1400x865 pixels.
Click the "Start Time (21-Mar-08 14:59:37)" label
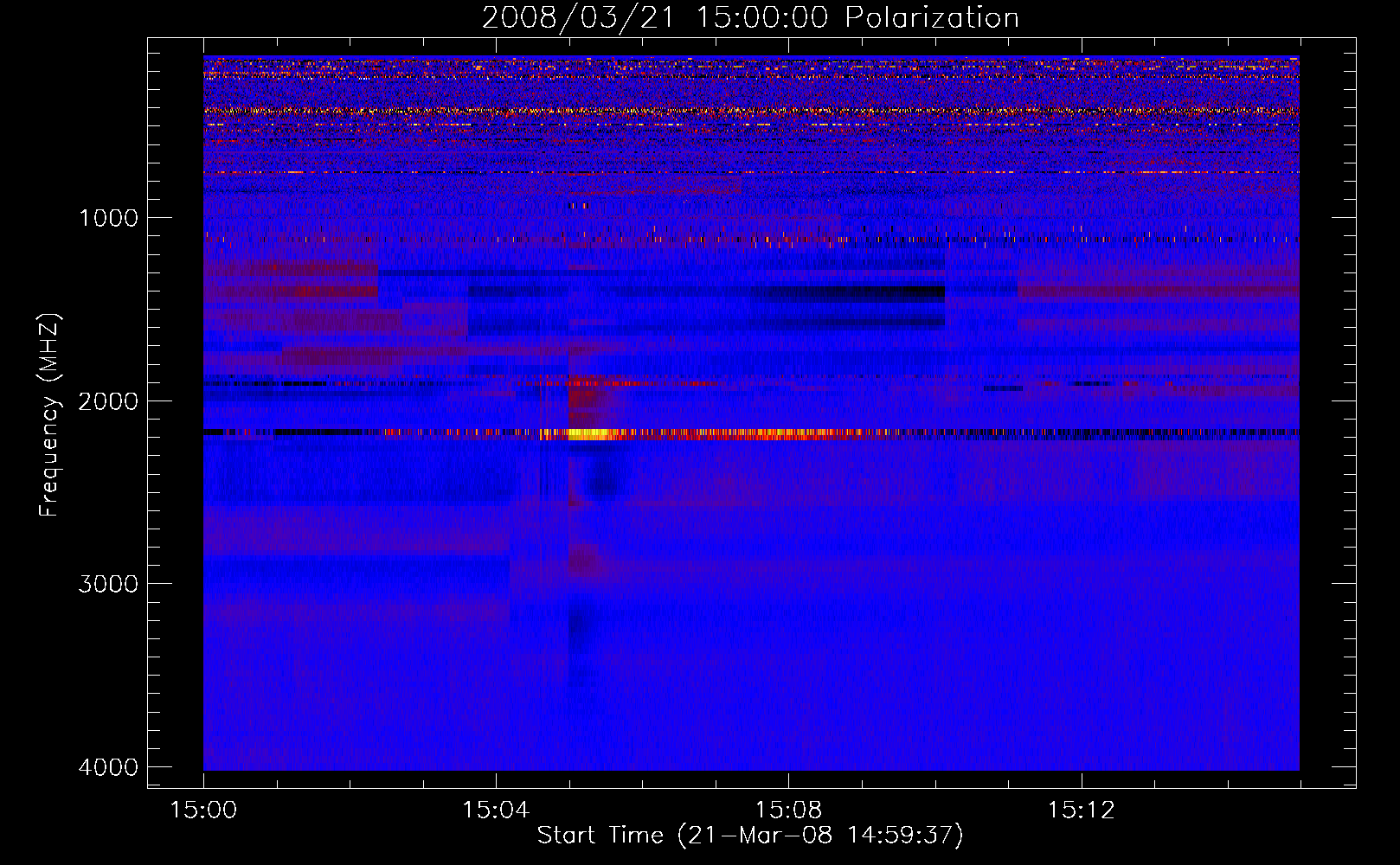point(750,836)
